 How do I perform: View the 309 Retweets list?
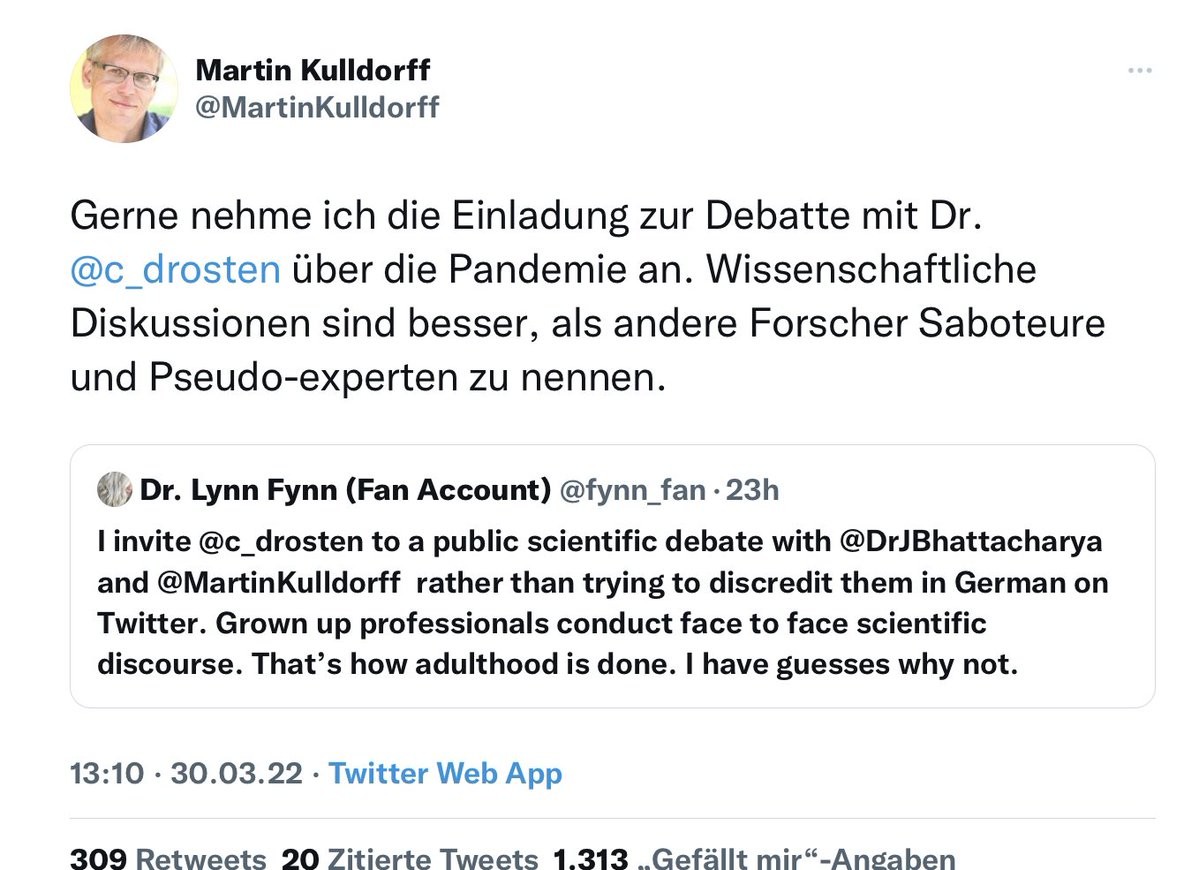pyautogui.click(x=167, y=858)
